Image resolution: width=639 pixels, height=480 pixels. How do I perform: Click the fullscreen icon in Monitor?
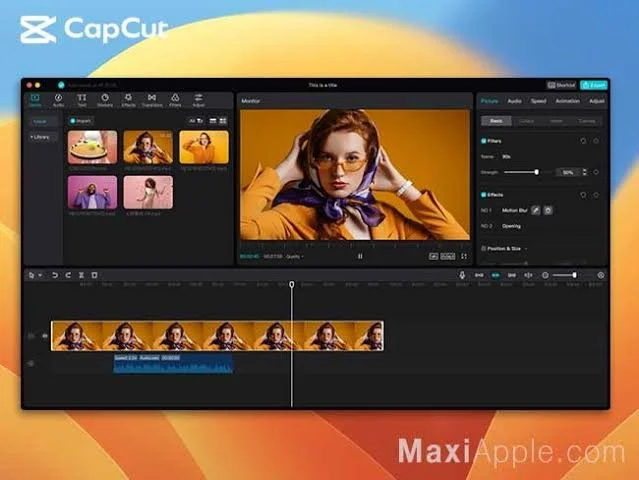tap(464, 256)
